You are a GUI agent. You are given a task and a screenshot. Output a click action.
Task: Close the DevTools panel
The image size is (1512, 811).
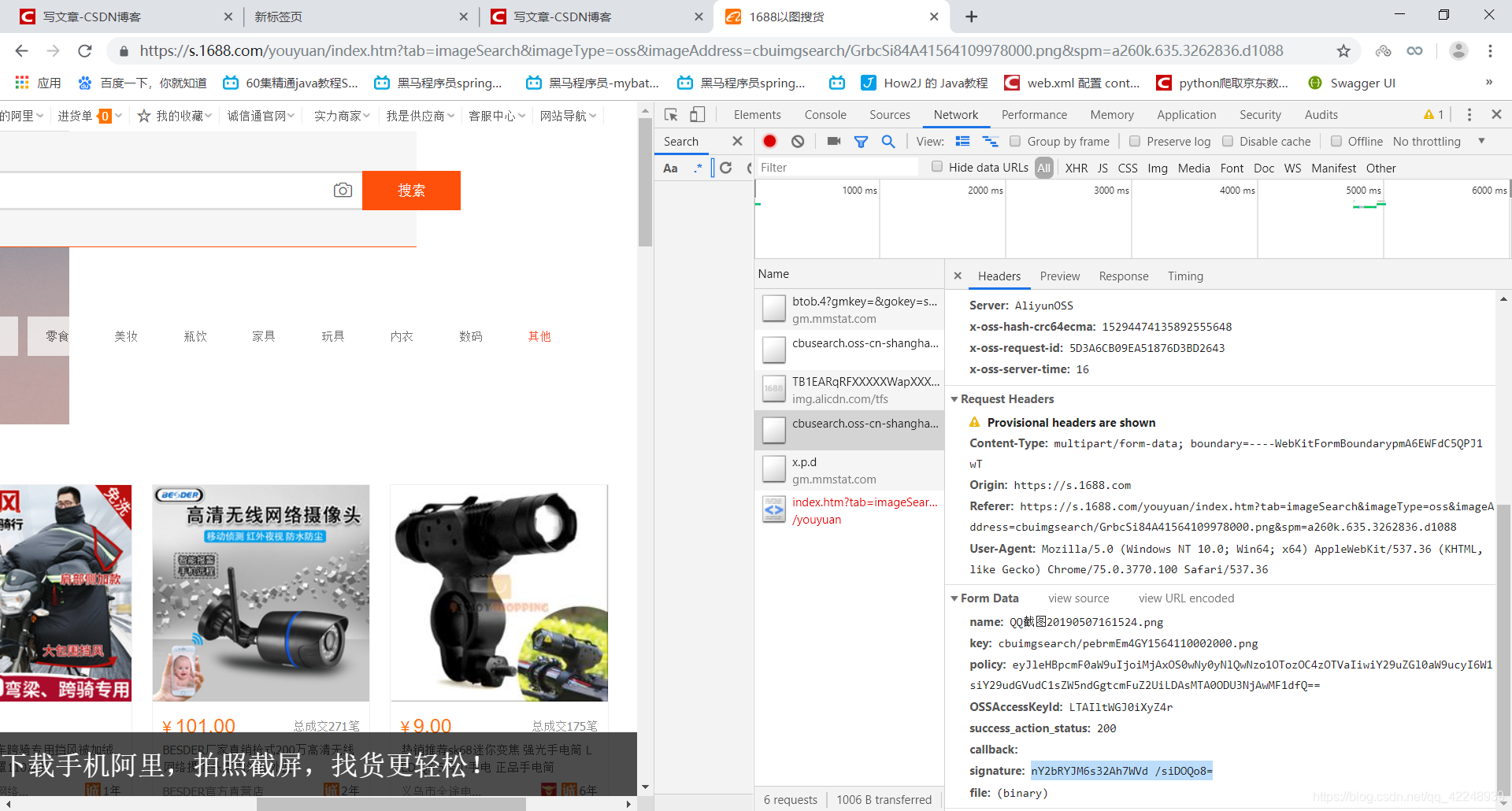click(1496, 114)
